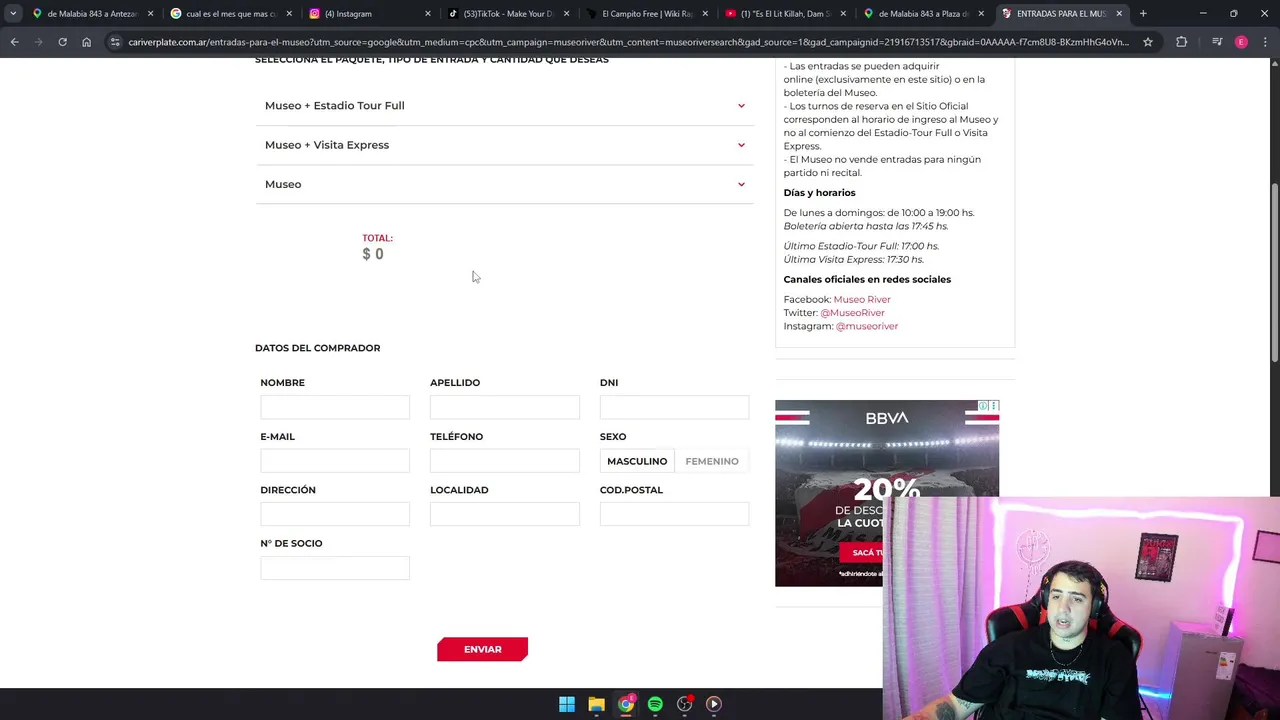
Task: Open OBS Studio from the taskbar
Action: pyautogui.click(x=685, y=704)
